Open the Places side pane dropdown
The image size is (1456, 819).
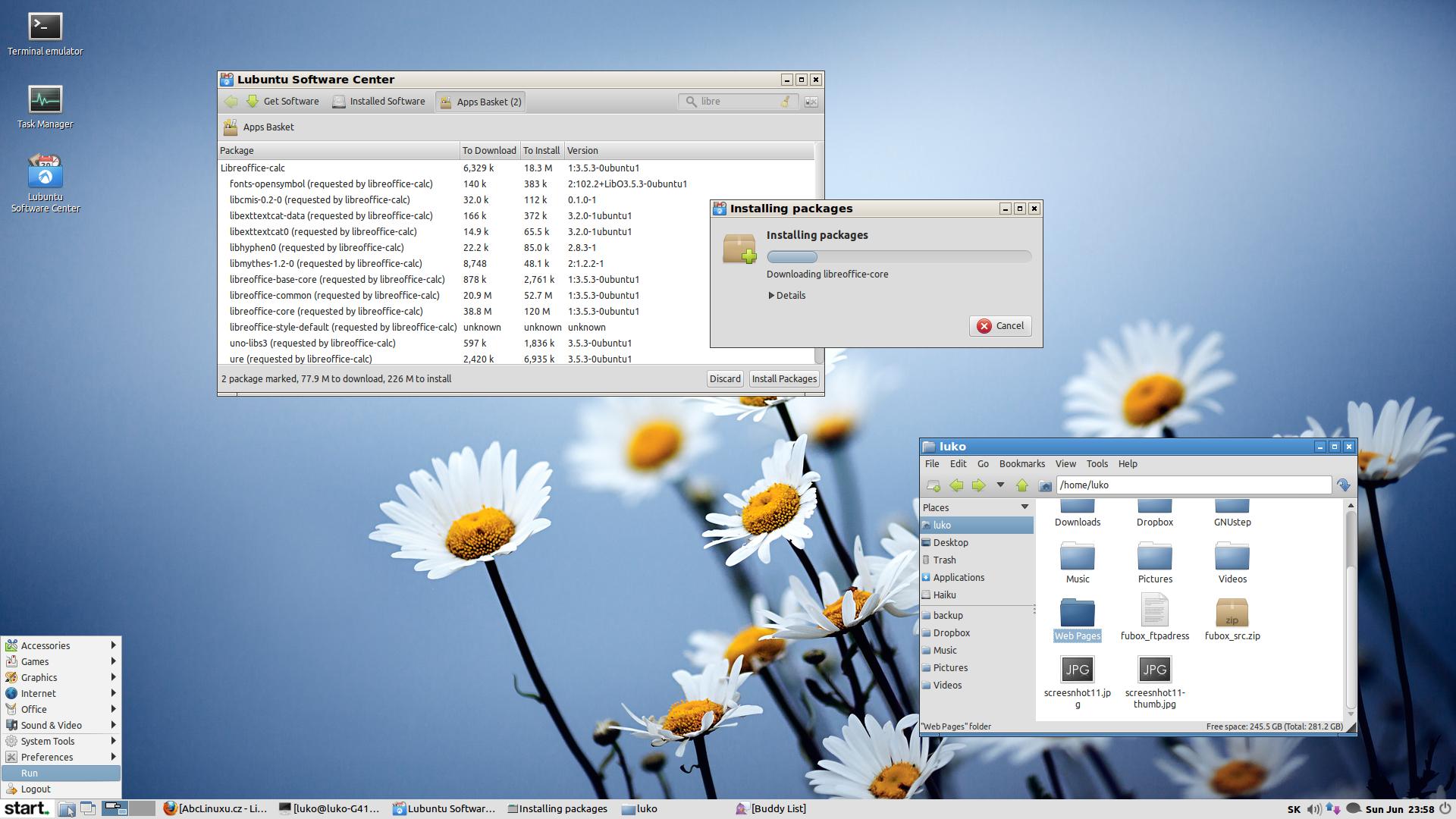coord(1025,507)
